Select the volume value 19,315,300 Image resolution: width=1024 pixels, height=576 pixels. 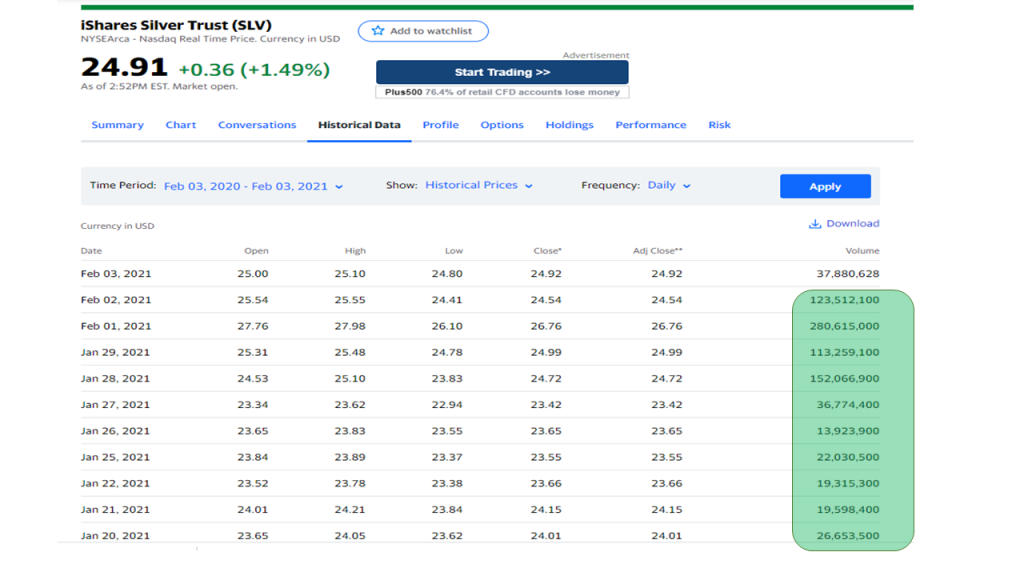click(x=848, y=483)
